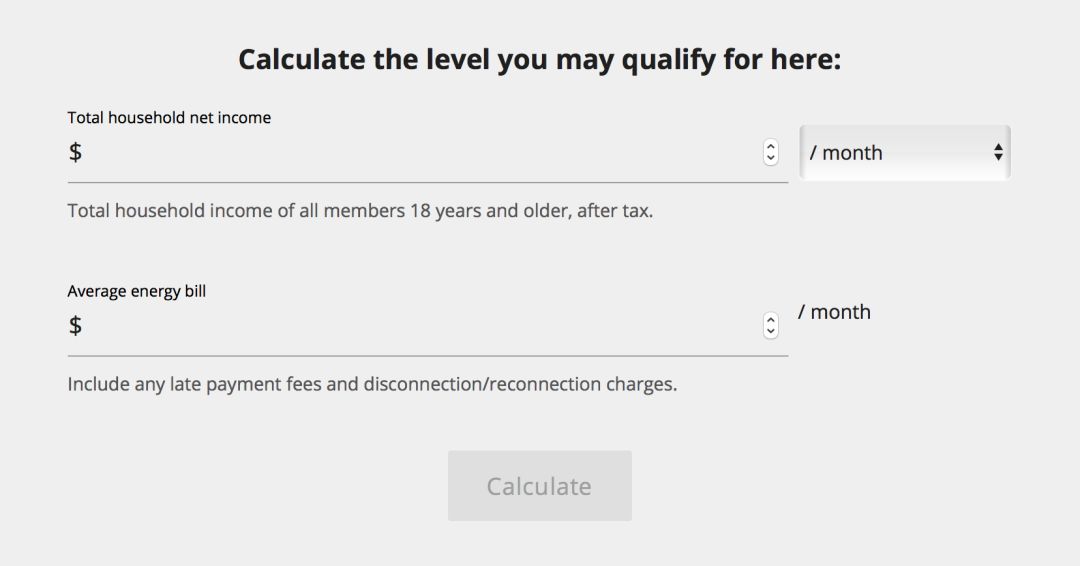Click the blank area left of the Calculate button
This screenshot has height=566, width=1080.
coord(255,485)
